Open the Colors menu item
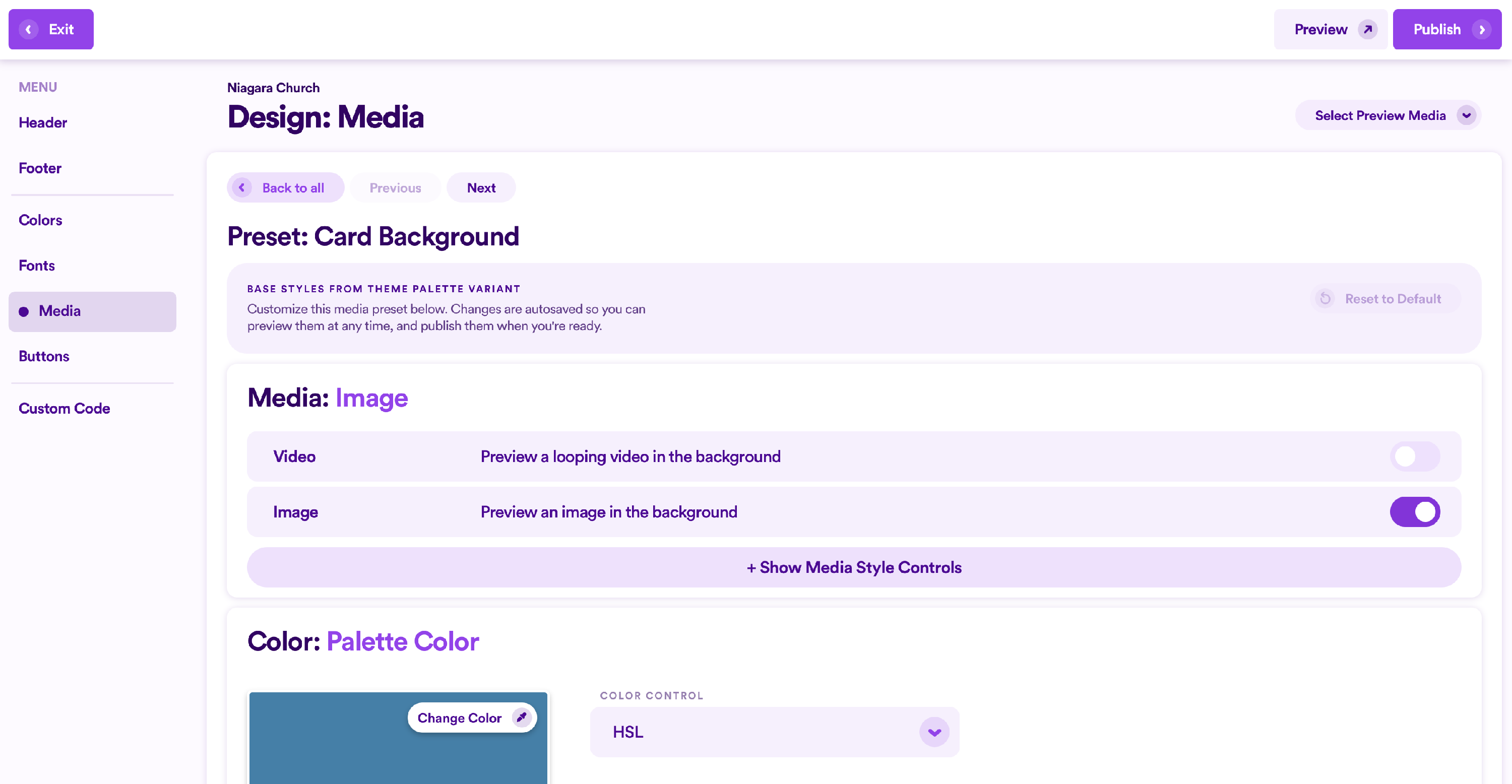This screenshot has width=1512, height=784. (40, 220)
